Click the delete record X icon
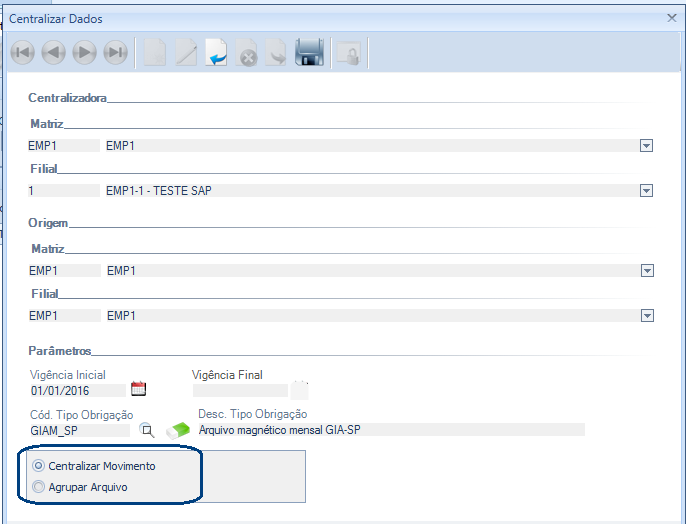The image size is (686, 524). tap(247, 52)
